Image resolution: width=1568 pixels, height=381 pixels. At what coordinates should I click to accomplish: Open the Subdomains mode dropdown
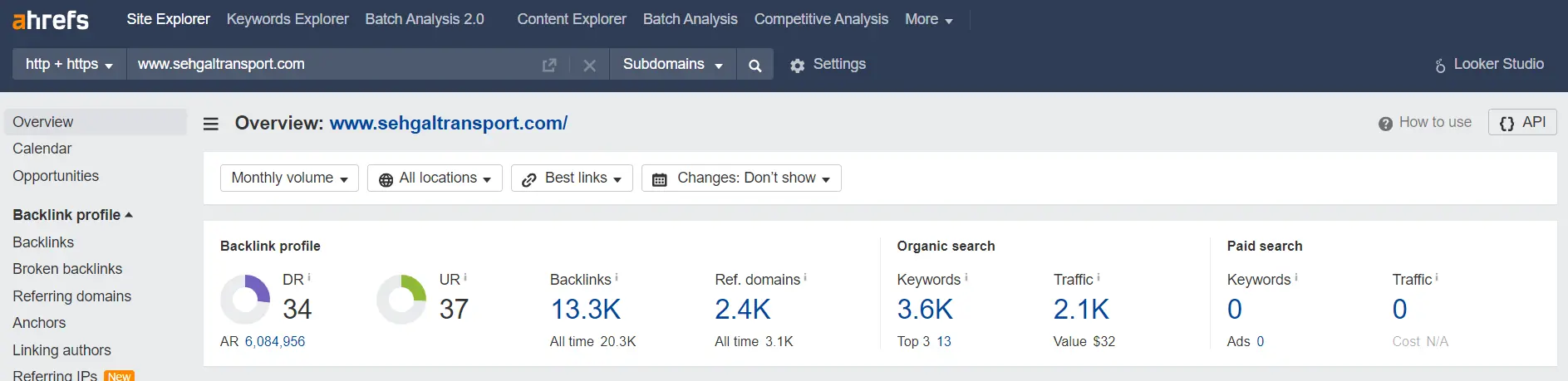673,64
